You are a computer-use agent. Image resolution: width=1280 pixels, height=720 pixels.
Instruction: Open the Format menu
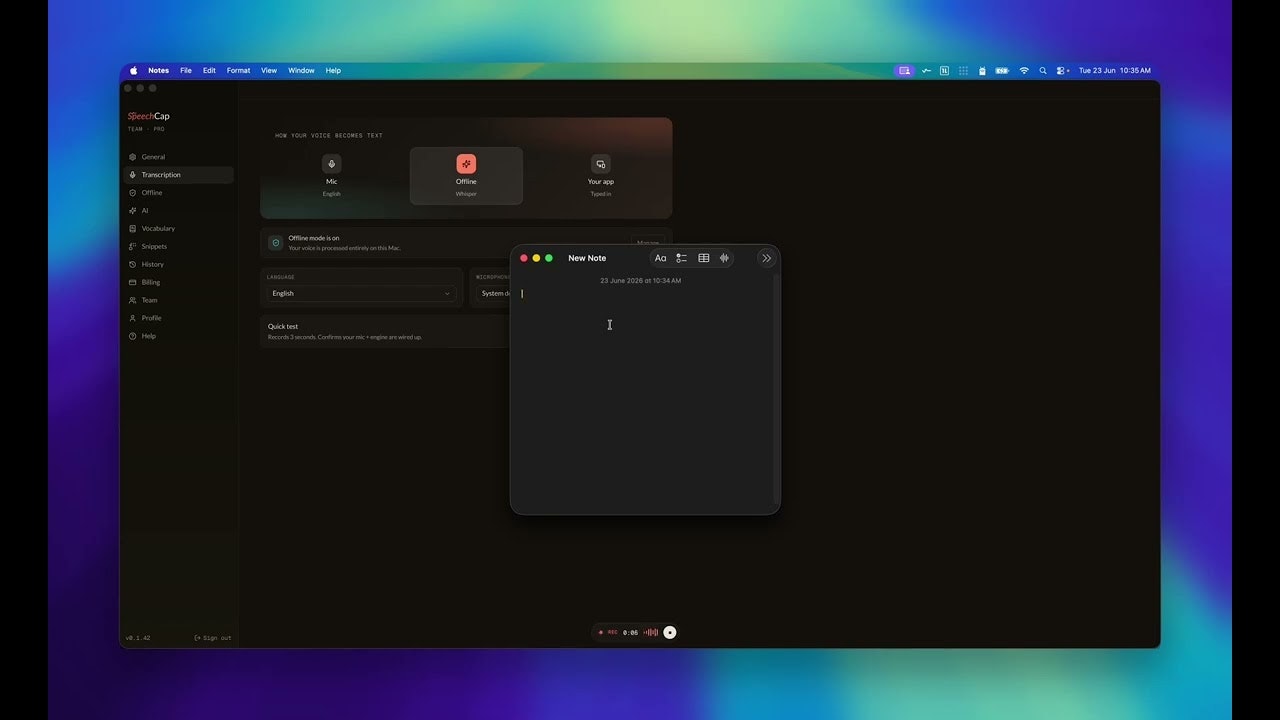click(x=238, y=71)
